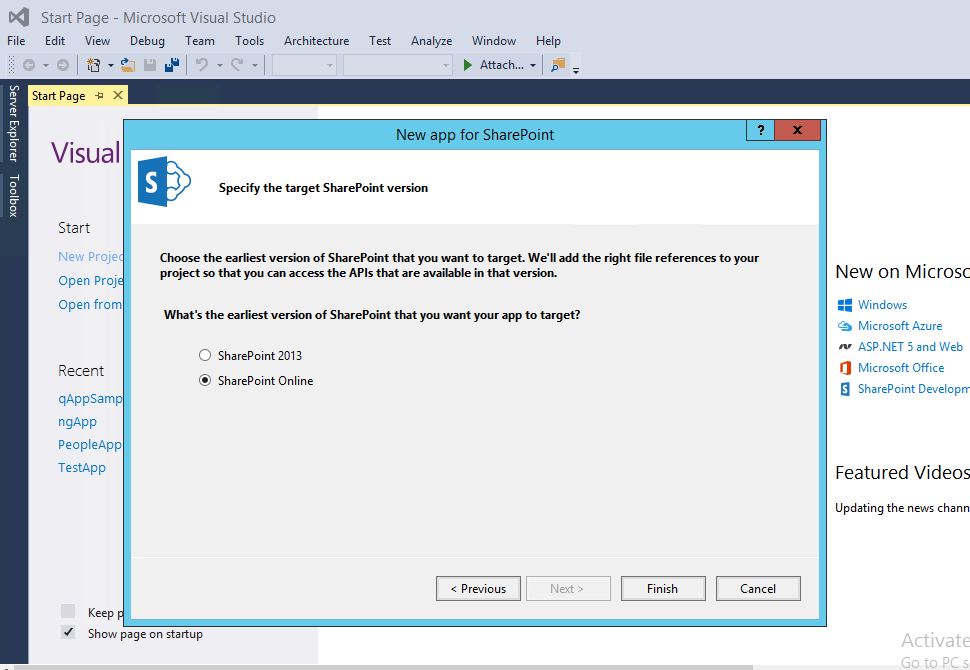Open recent project PeopleApp
The height and width of the screenshot is (670, 970).
tap(90, 445)
